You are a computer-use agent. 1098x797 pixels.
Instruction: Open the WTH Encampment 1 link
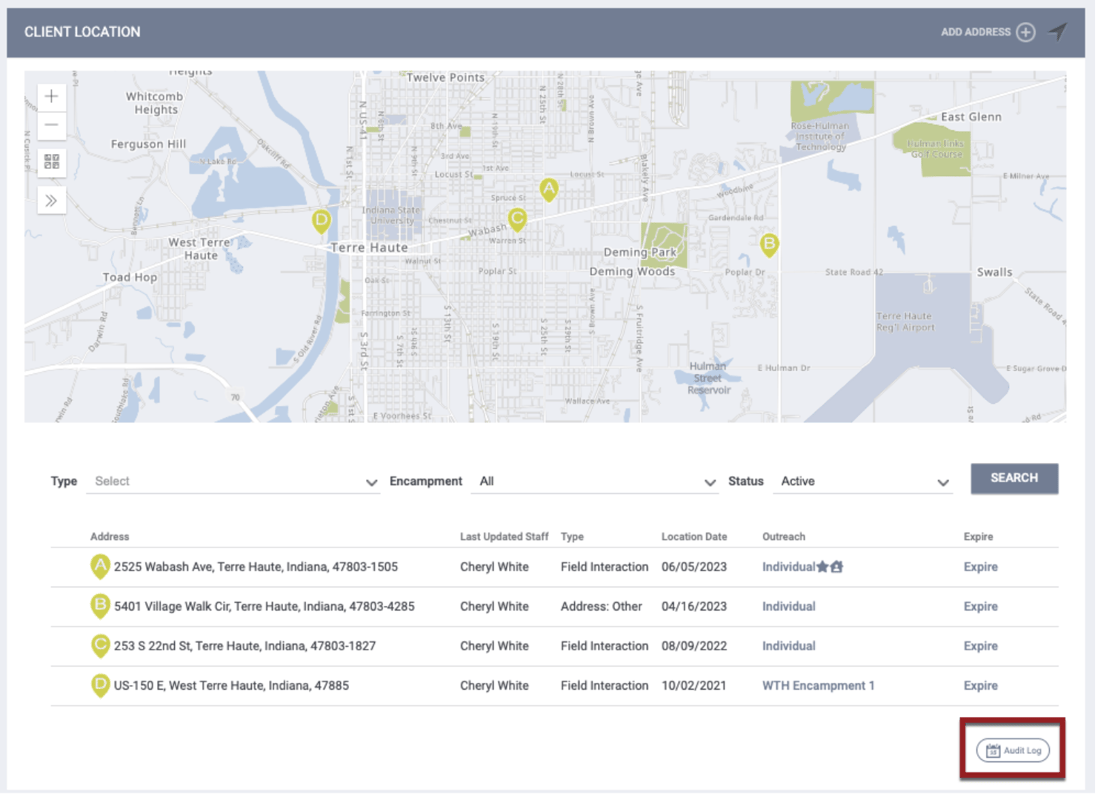(817, 685)
